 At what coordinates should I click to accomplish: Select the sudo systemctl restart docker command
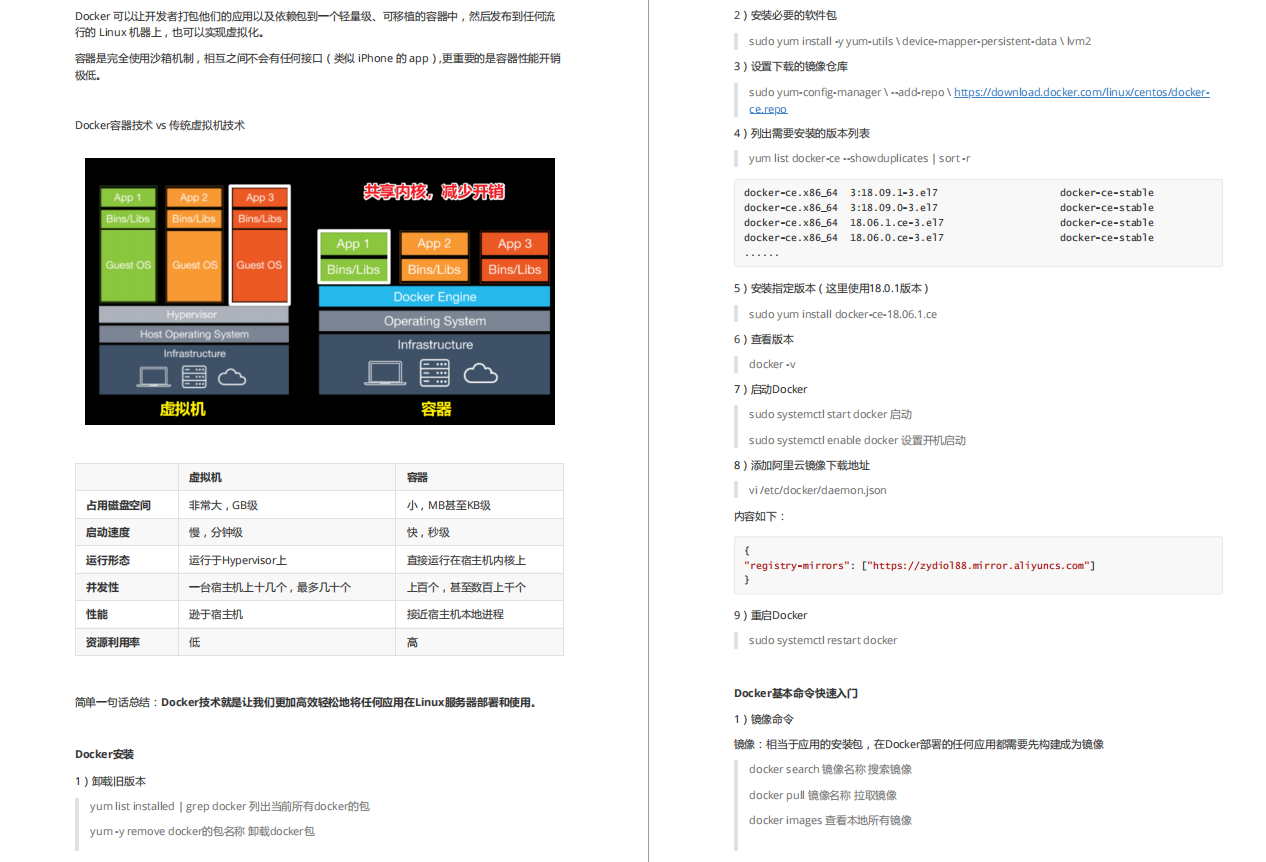pyautogui.click(x=822, y=639)
